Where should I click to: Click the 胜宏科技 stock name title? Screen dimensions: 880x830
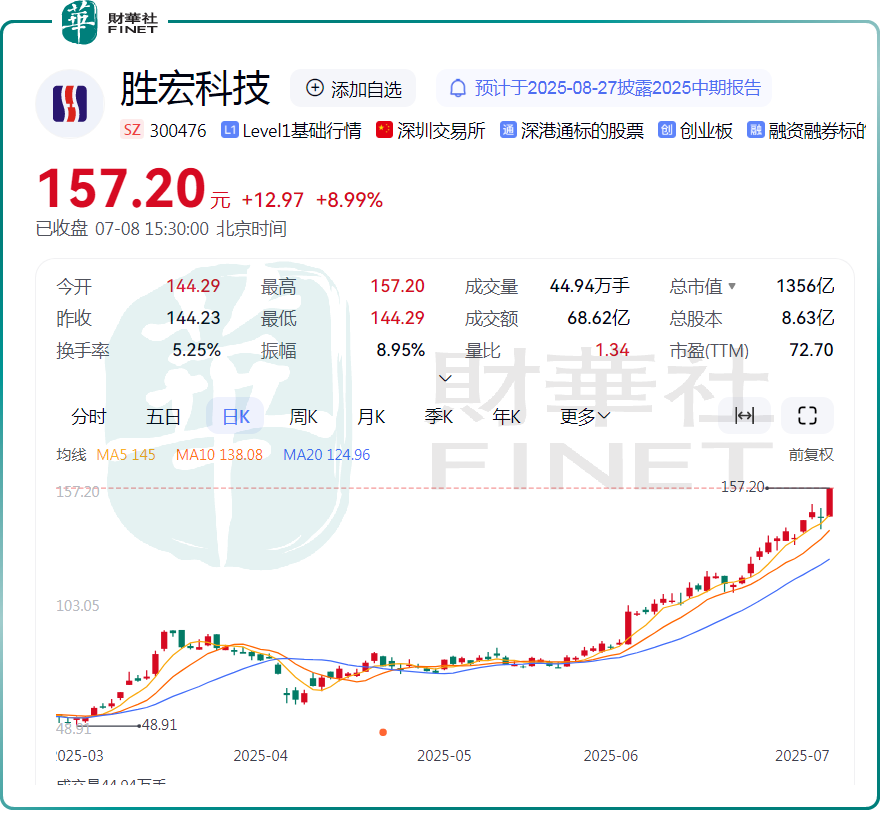click(x=195, y=89)
